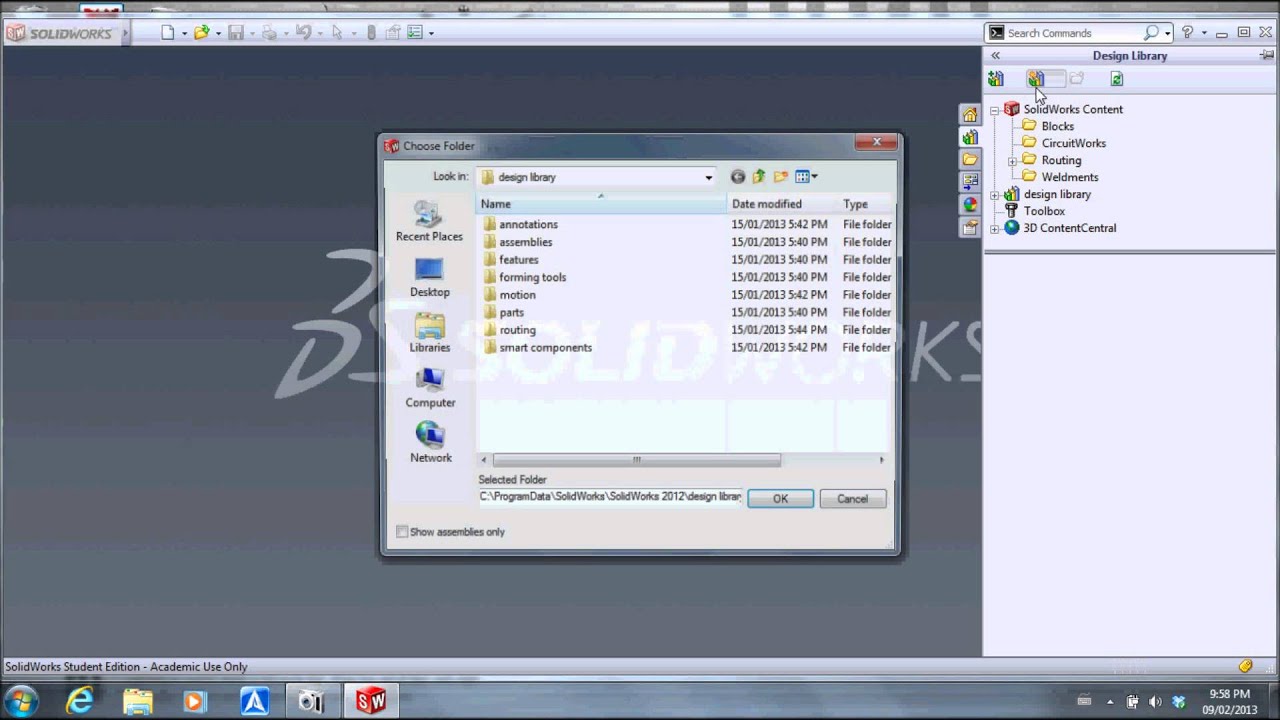Viewport: 1280px width, 720px height.
Task: Click the search magnifier icon
Action: click(x=1152, y=33)
